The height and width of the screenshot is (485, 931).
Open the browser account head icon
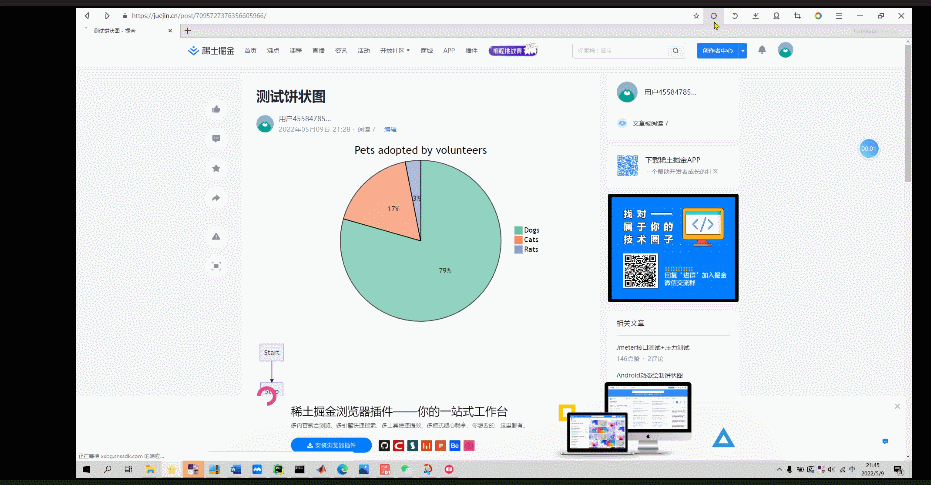777,16
